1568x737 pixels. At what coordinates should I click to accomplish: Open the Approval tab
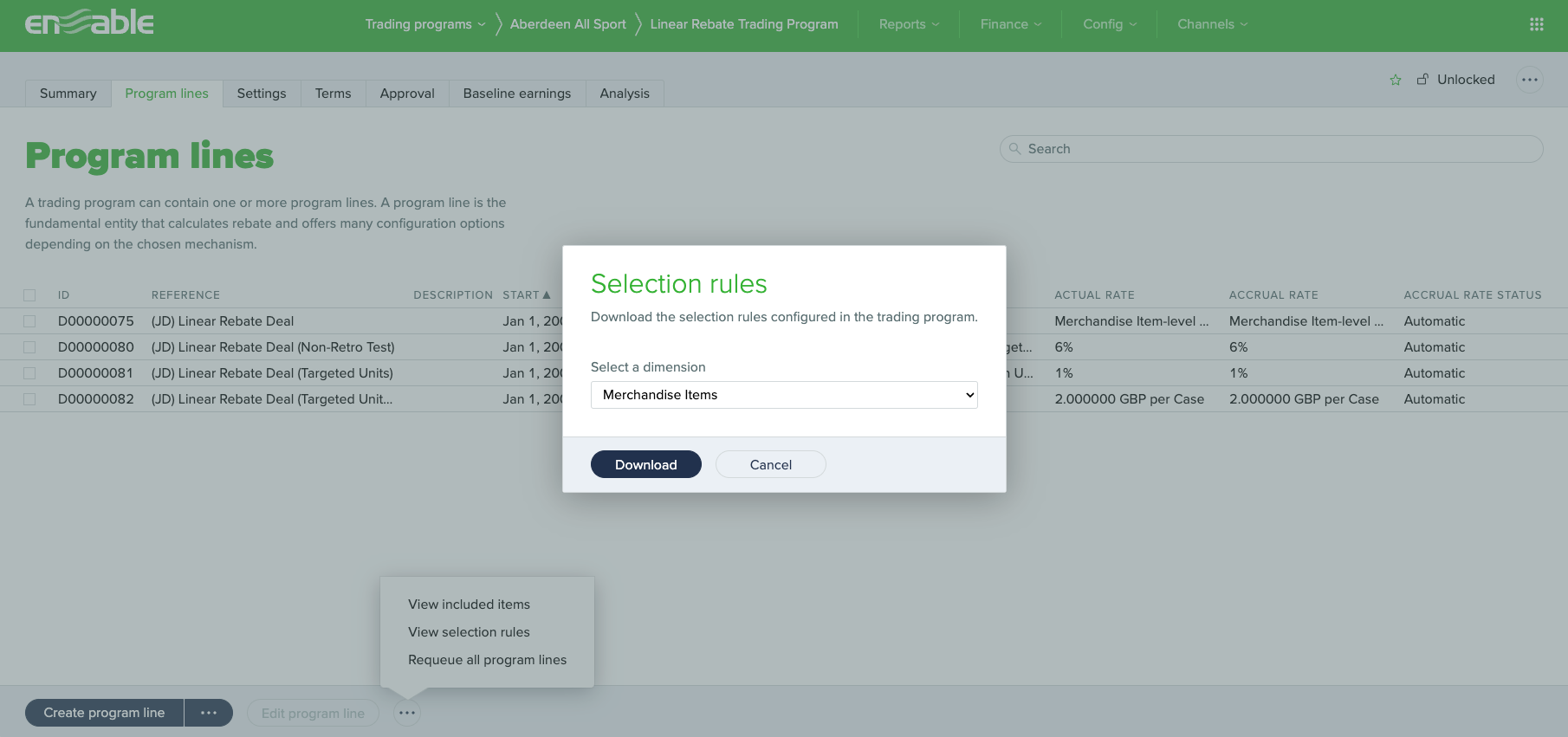click(407, 94)
